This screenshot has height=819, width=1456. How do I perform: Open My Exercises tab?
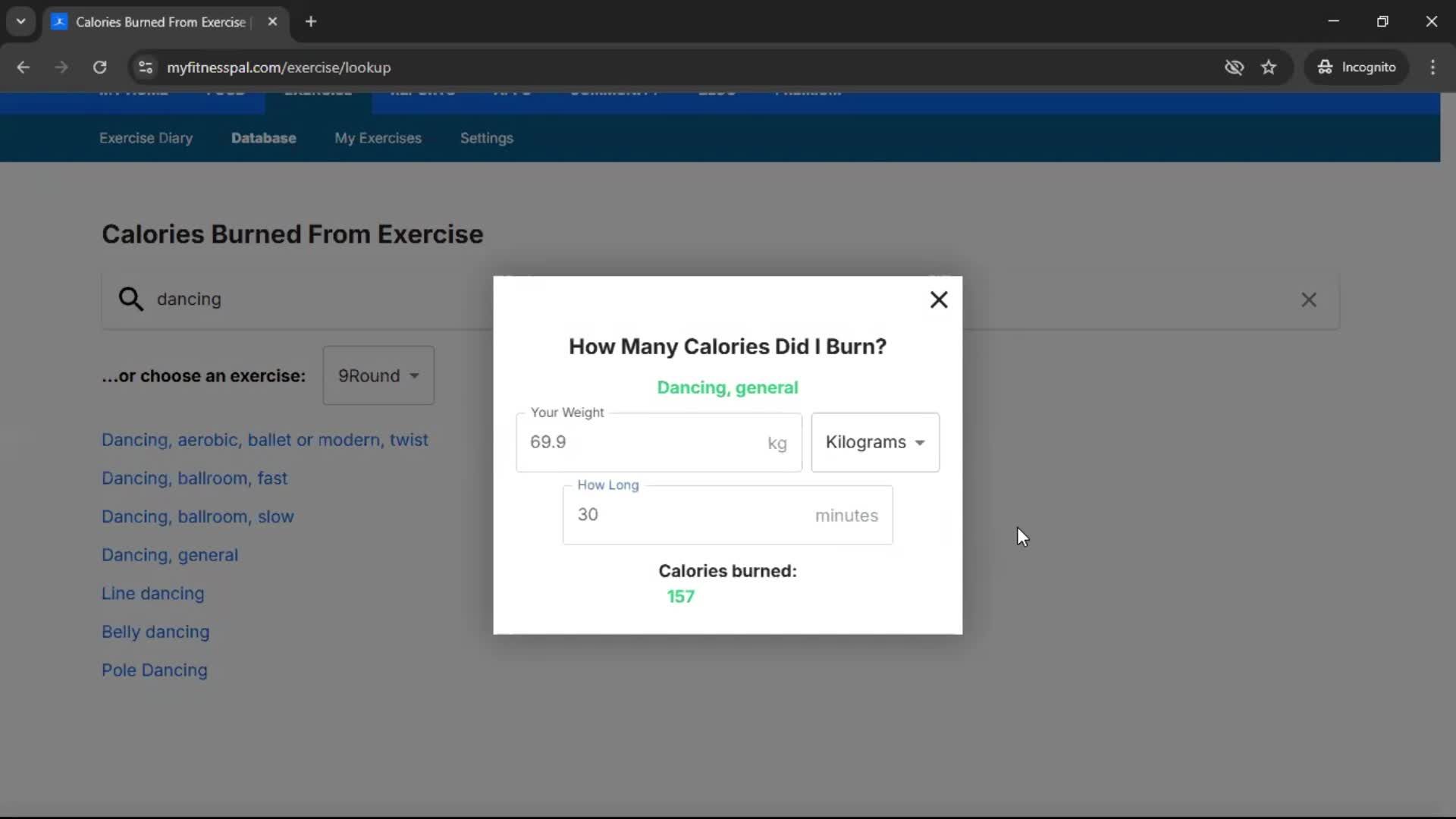point(378,138)
